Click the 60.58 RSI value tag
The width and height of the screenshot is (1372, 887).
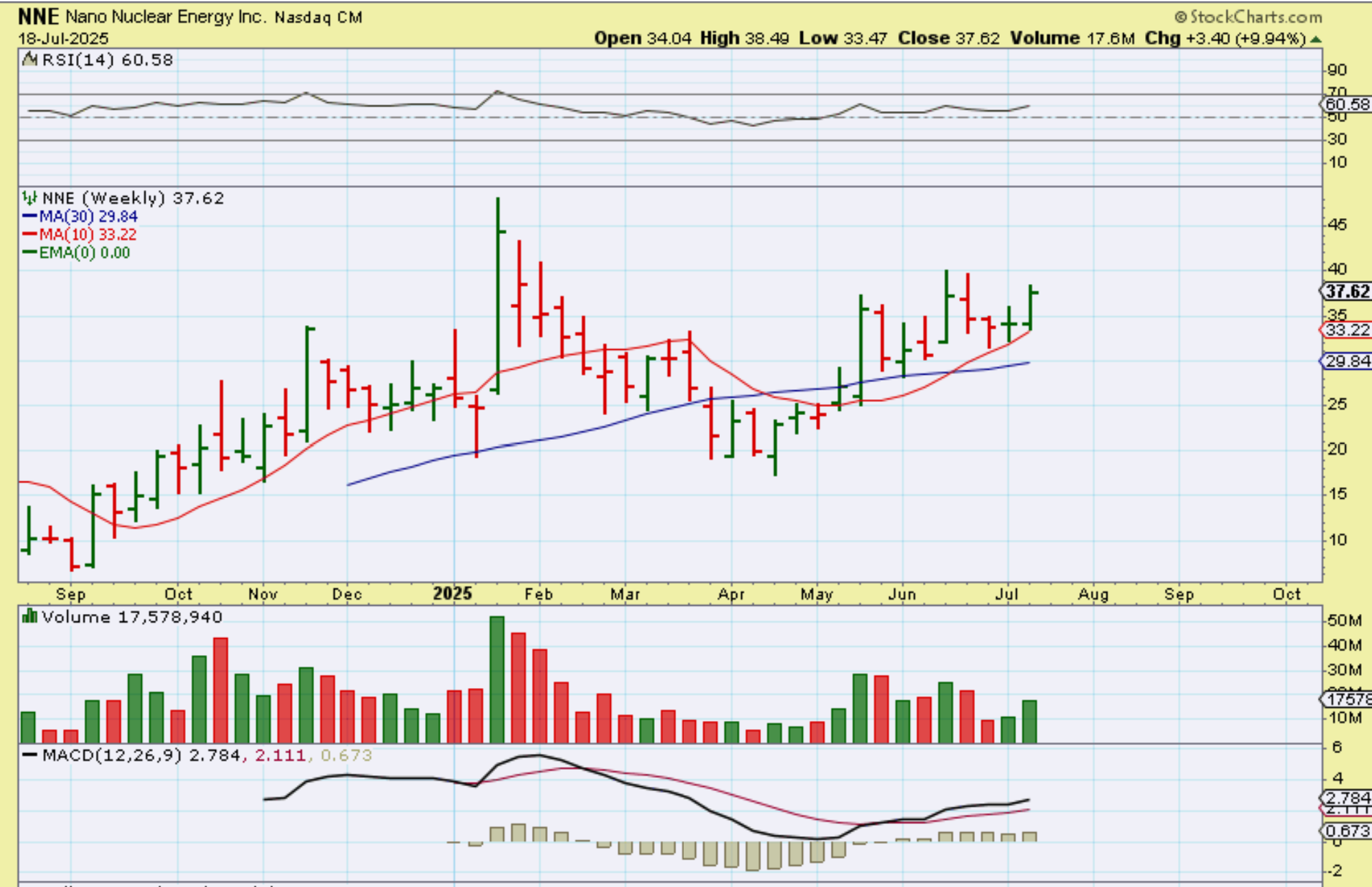point(1347,104)
